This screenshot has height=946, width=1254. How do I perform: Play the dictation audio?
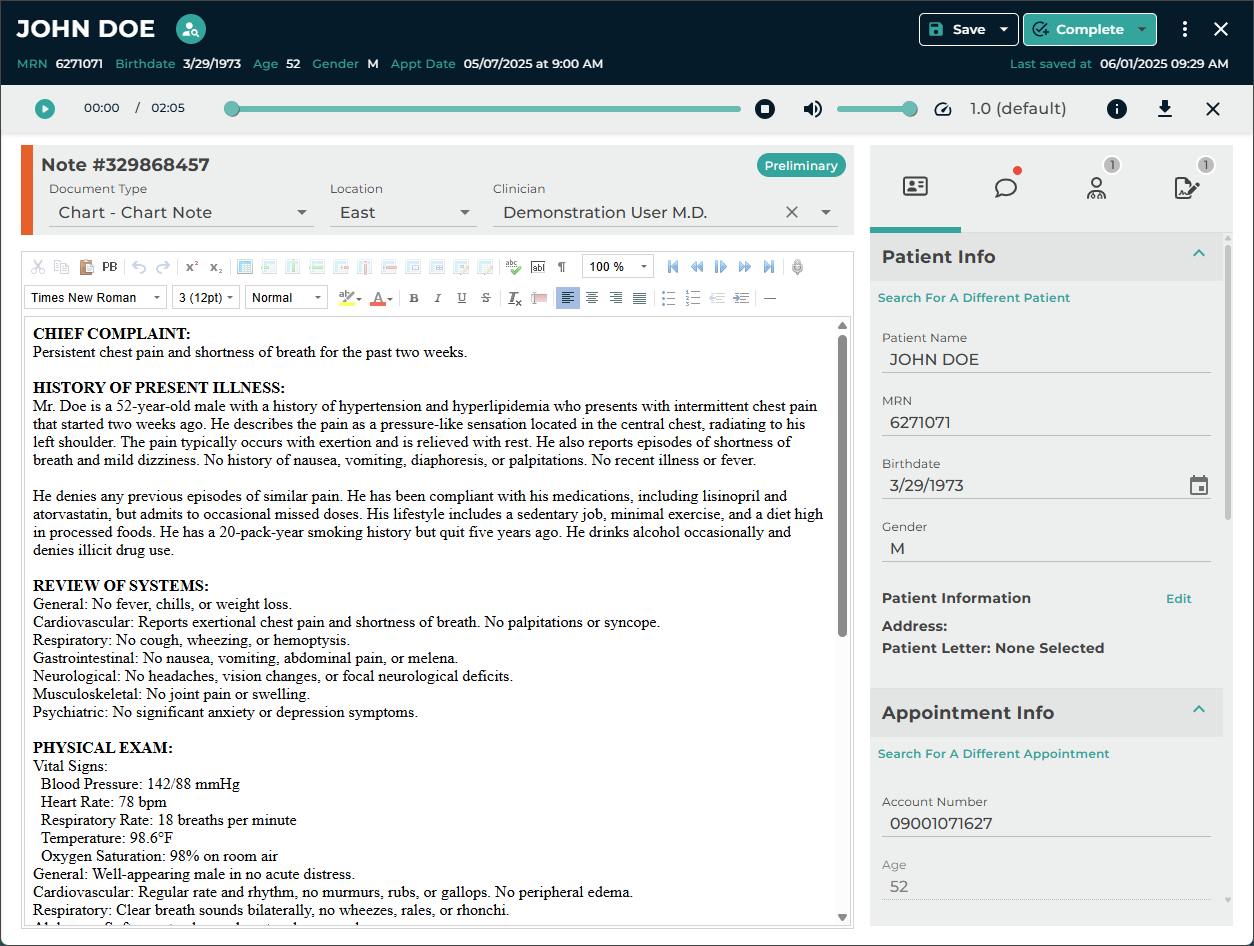point(45,109)
